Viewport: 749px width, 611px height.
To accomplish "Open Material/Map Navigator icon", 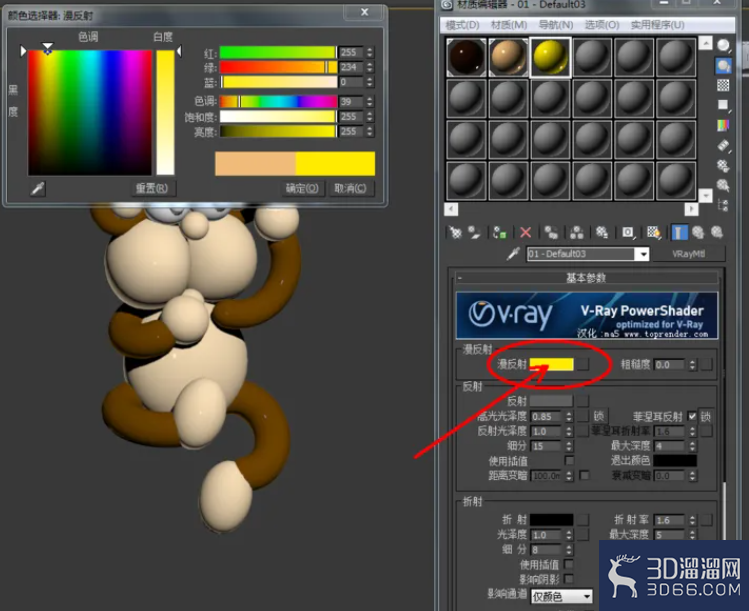I will (723, 205).
